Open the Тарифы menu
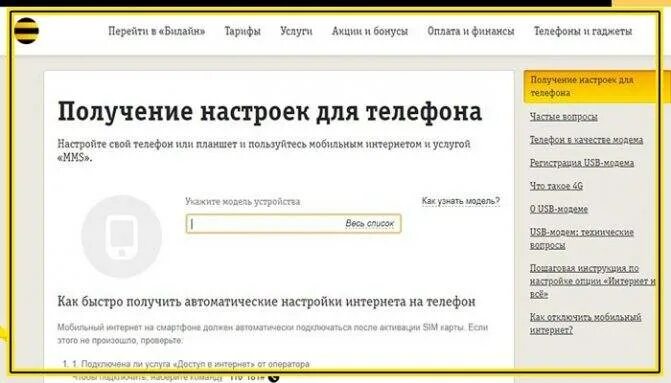This screenshot has height=383, width=671. [x=242, y=31]
